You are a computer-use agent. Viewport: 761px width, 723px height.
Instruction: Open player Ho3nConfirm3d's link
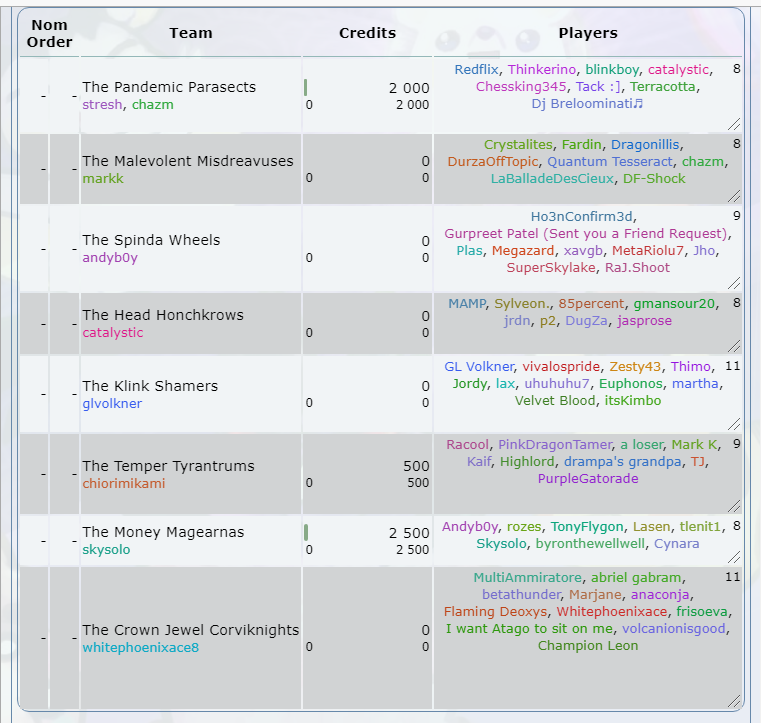tap(581, 217)
